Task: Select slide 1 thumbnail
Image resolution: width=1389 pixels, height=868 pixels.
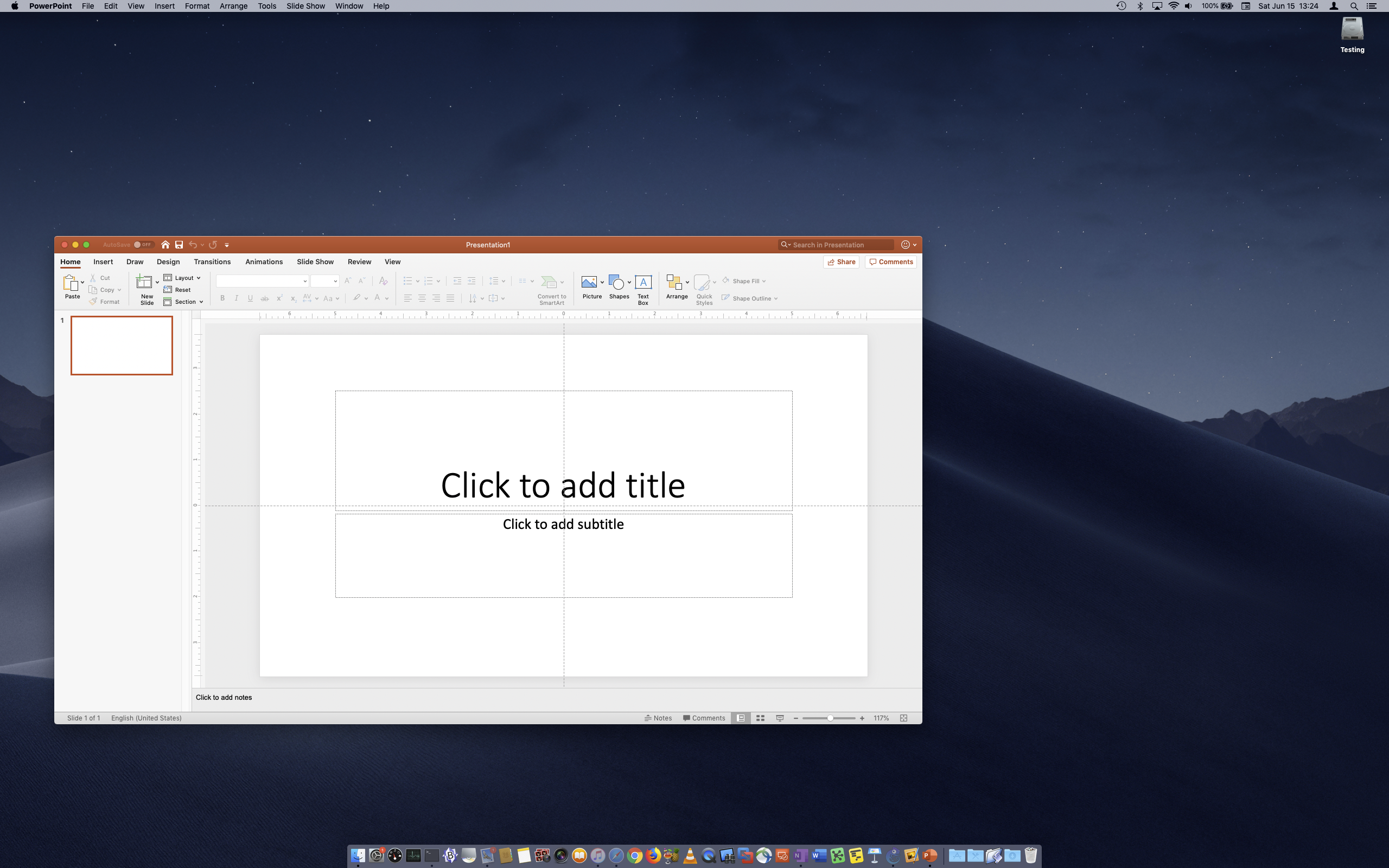Action: click(122, 346)
